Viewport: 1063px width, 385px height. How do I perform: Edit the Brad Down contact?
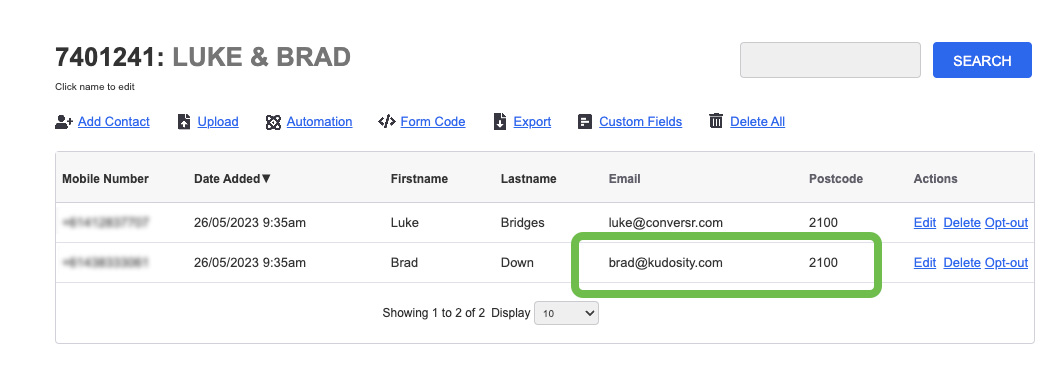[925, 262]
